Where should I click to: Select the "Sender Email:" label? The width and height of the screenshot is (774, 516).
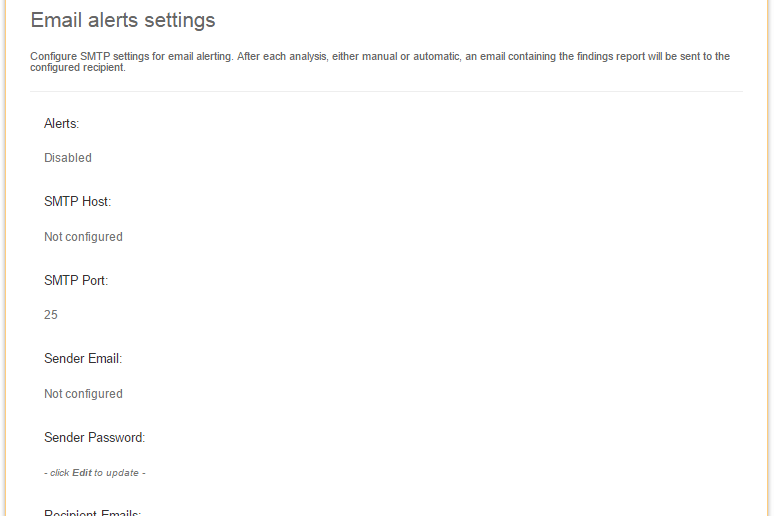[83, 358]
